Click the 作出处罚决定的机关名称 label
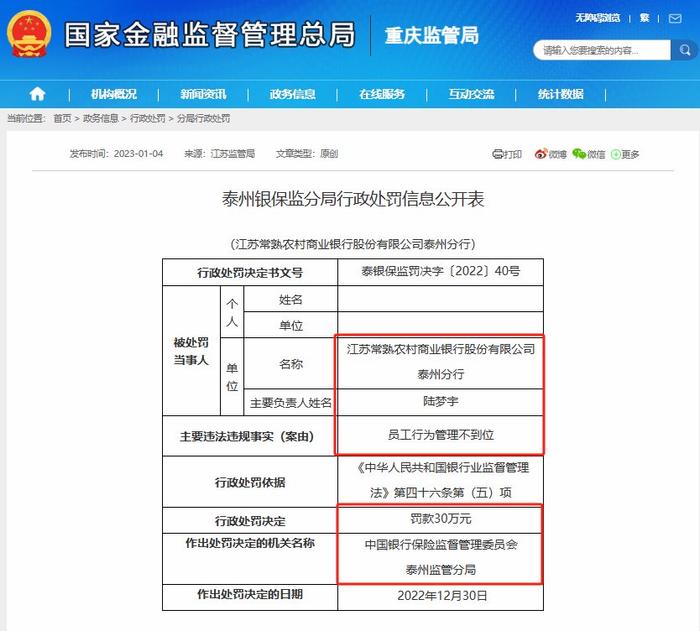This screenshot has width=700, height=631. 250,543
